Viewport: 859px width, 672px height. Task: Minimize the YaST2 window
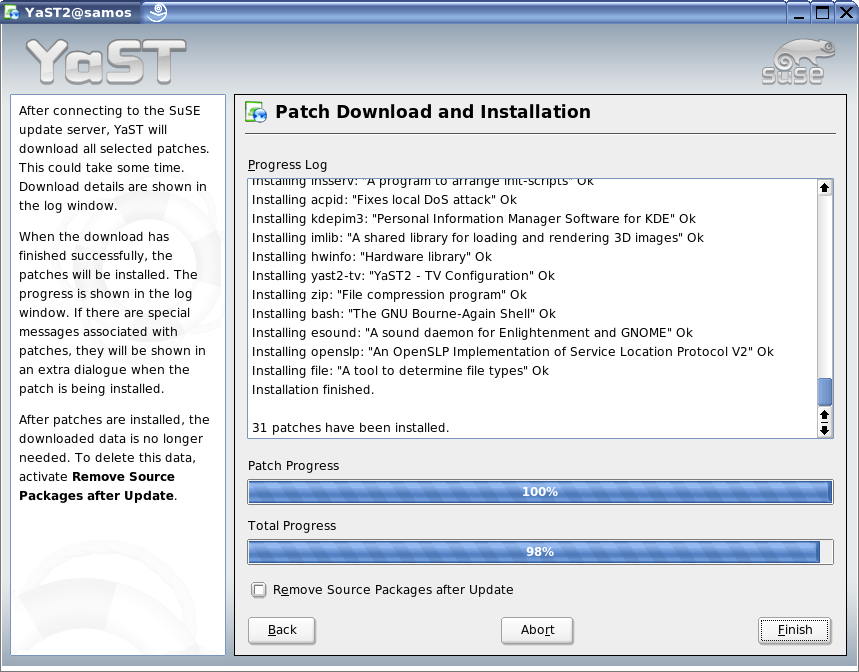(x=799, y=13)
